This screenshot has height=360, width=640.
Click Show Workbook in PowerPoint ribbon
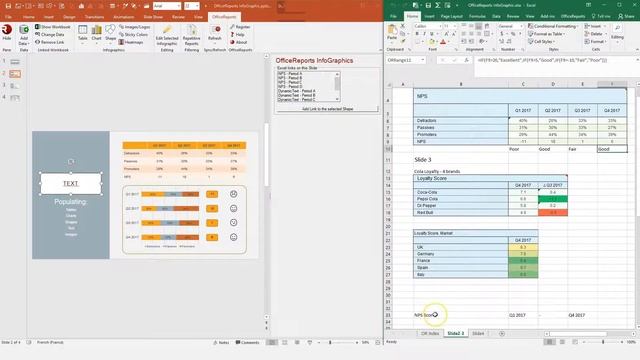tap(53, 27)
